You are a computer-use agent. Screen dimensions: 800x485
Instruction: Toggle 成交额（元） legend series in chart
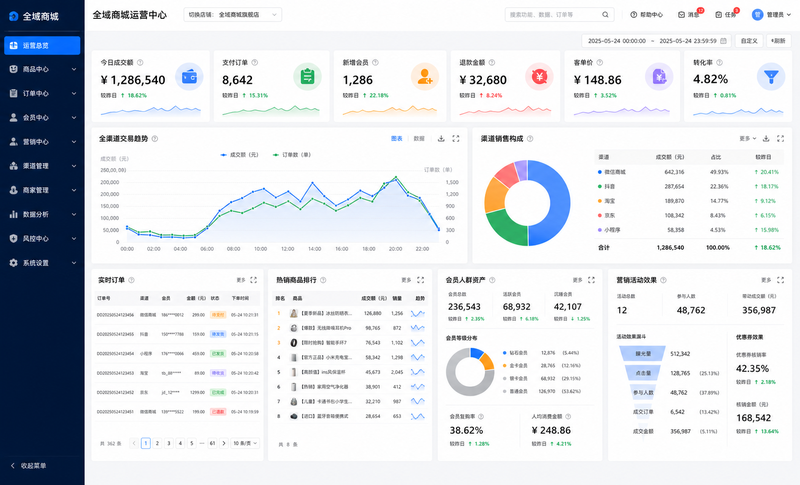pyautogui.click(x=239, y=155)
